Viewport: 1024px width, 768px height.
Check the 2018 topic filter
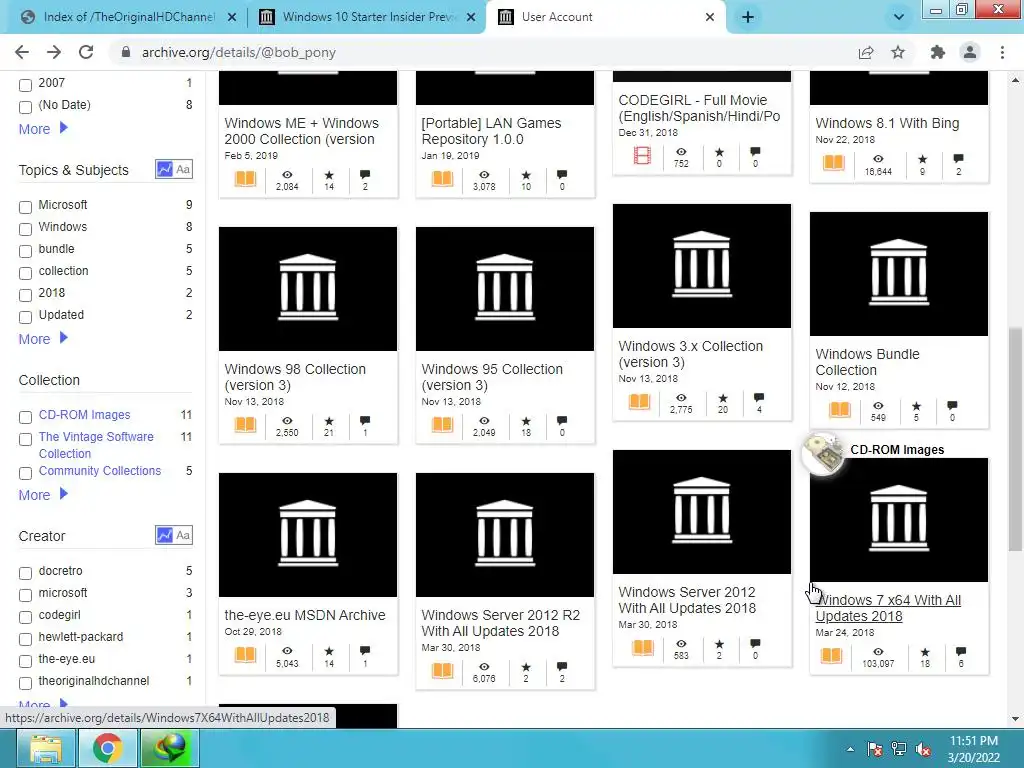[x=25, y=295]
